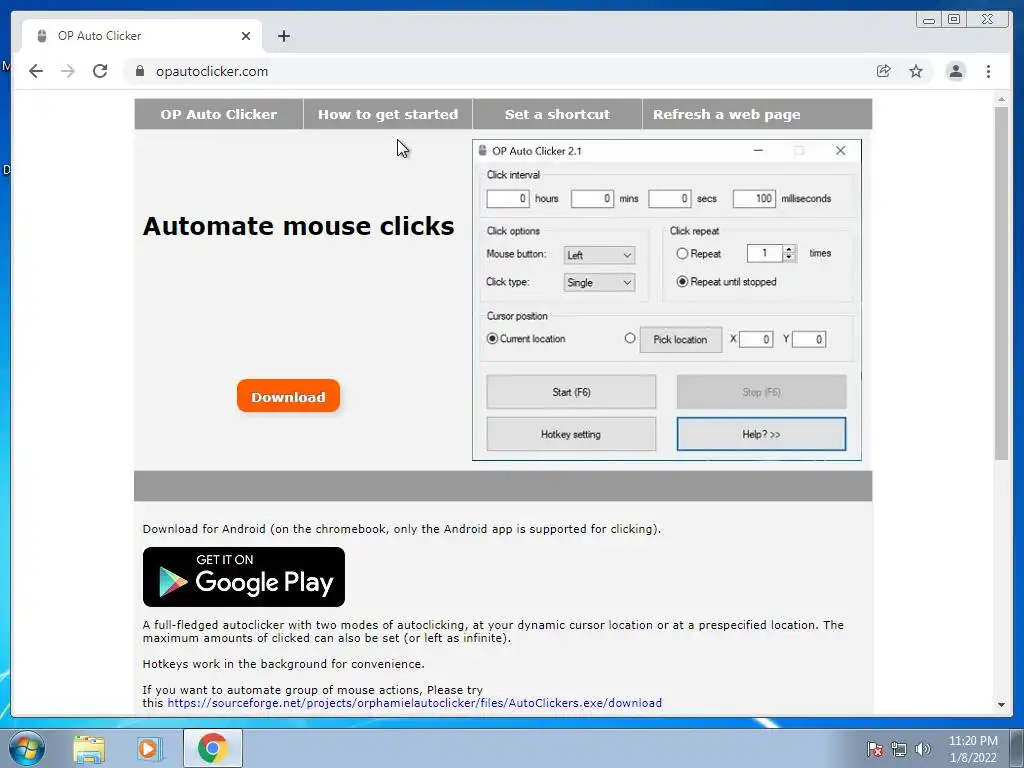Open Chrome's three-dot menu
Image resolution: width=1024 pixels, height=768 pixels.
point(988,71)
